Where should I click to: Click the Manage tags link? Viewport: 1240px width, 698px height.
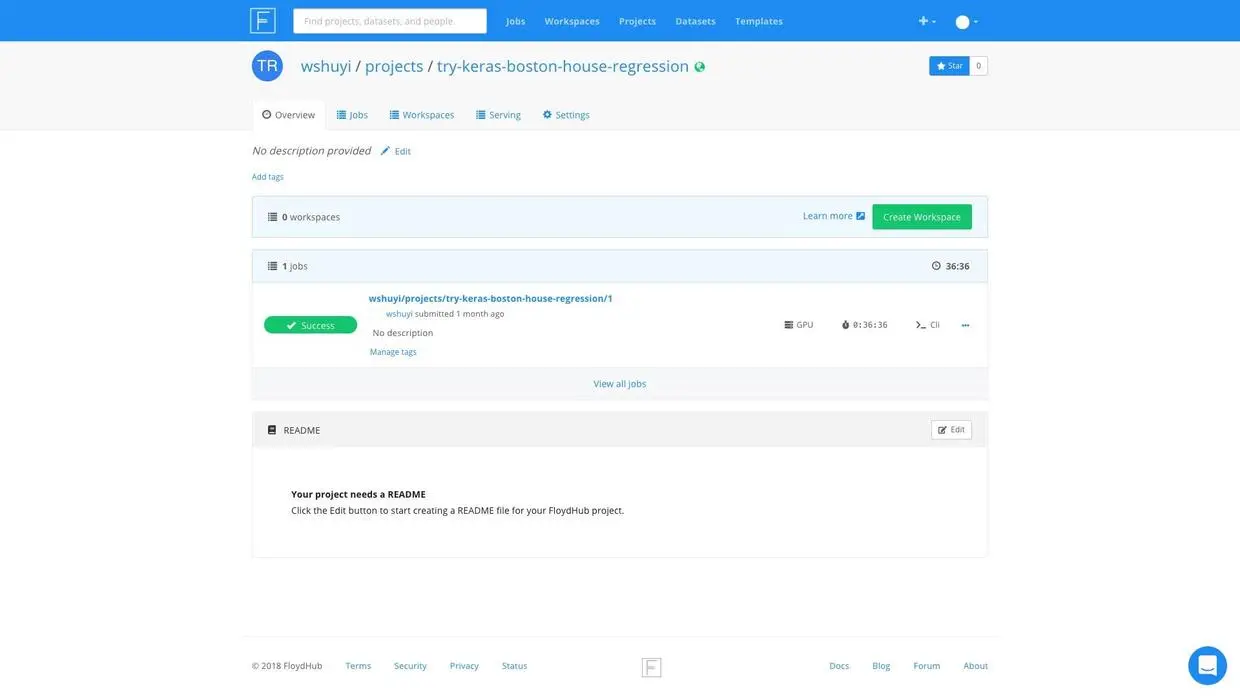click(x=393, y=352)
